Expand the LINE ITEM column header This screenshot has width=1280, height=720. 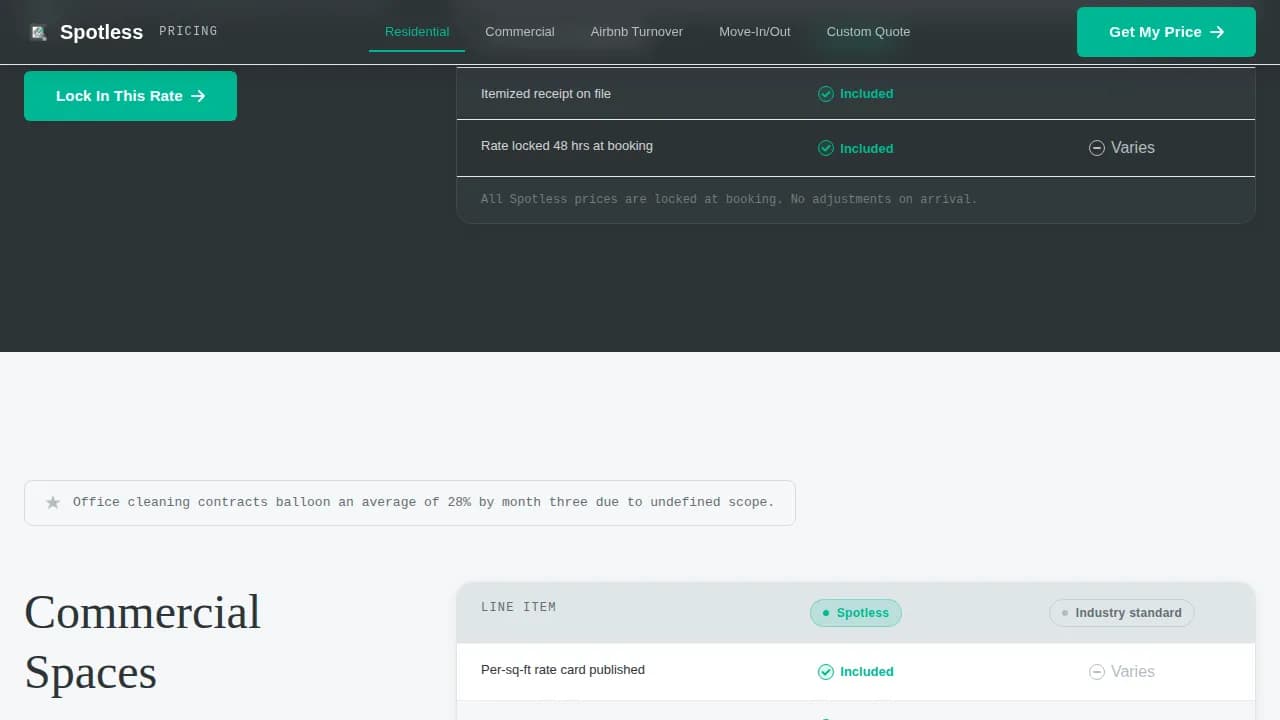point(519,606)
